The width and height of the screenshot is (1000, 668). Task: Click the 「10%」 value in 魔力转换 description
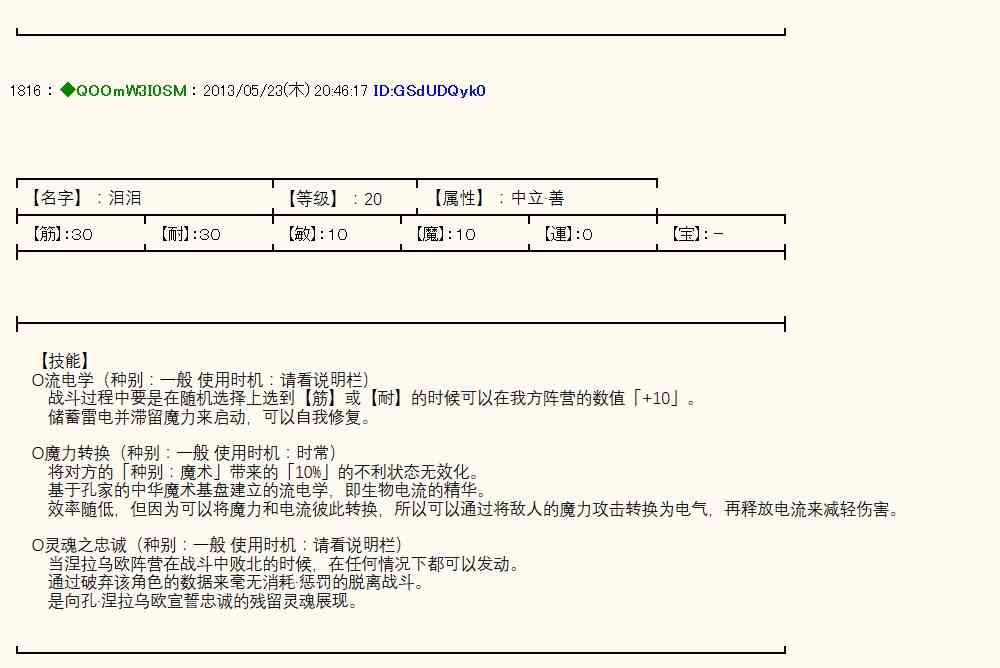click(308, 472)
